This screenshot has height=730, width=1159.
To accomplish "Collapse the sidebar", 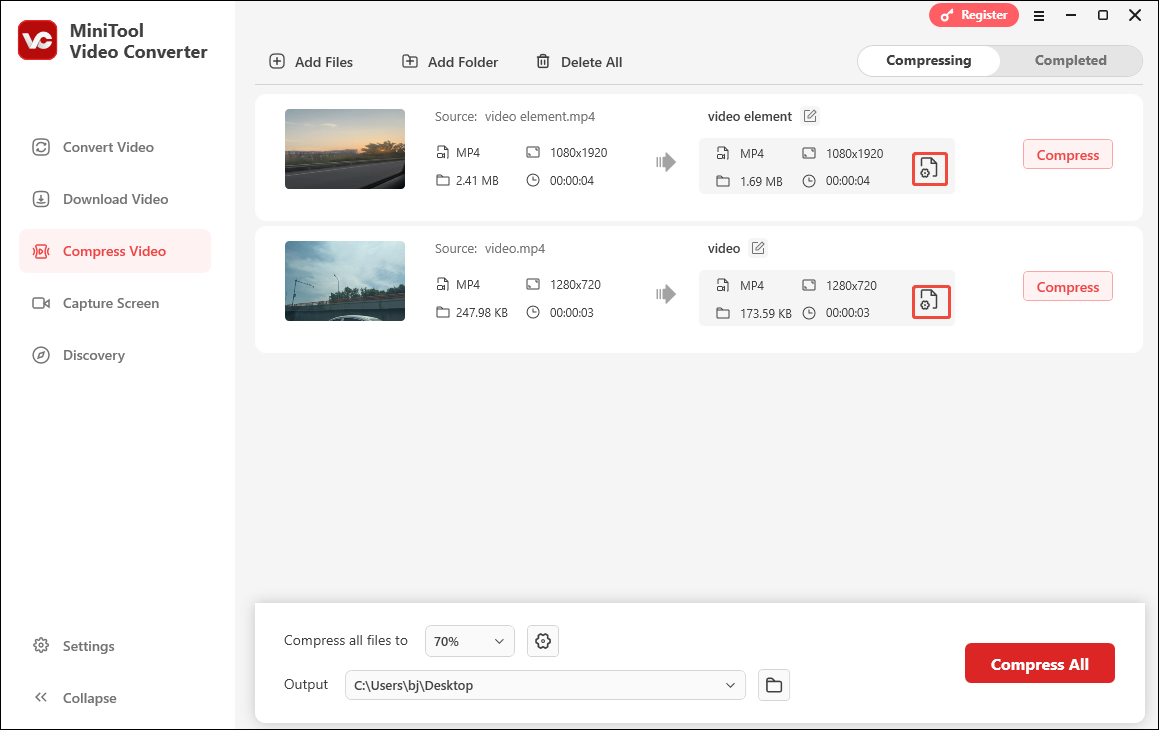I will (x=75, y=697).
